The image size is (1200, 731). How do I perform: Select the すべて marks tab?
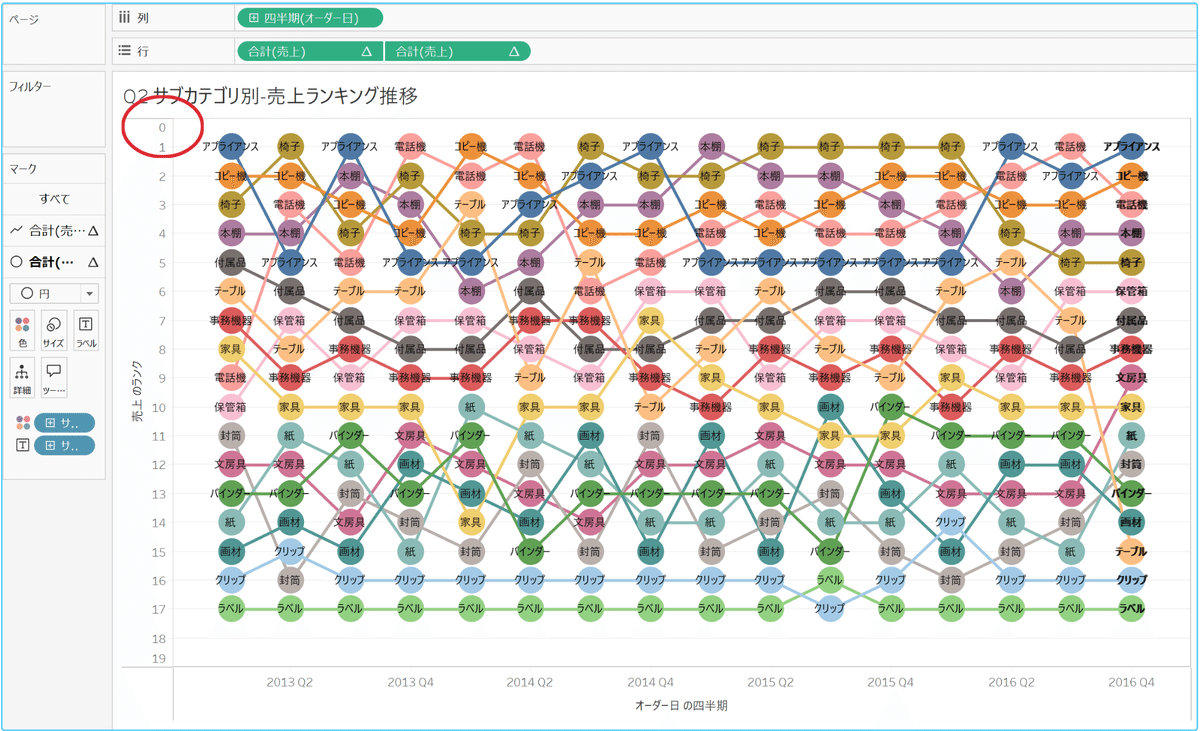[x=54, y=199]
